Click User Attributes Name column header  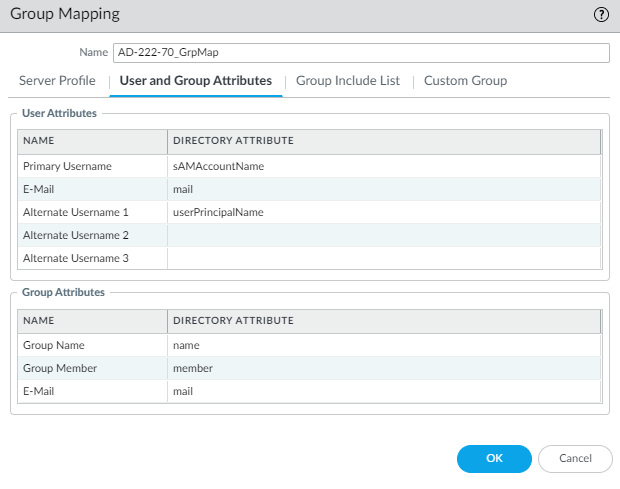[x=92, y=141]
